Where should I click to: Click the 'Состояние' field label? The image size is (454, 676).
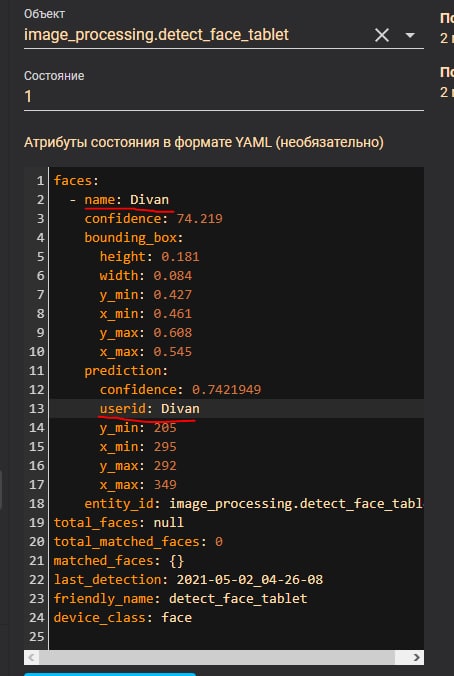pyautogui.click(x=54, y=76)
